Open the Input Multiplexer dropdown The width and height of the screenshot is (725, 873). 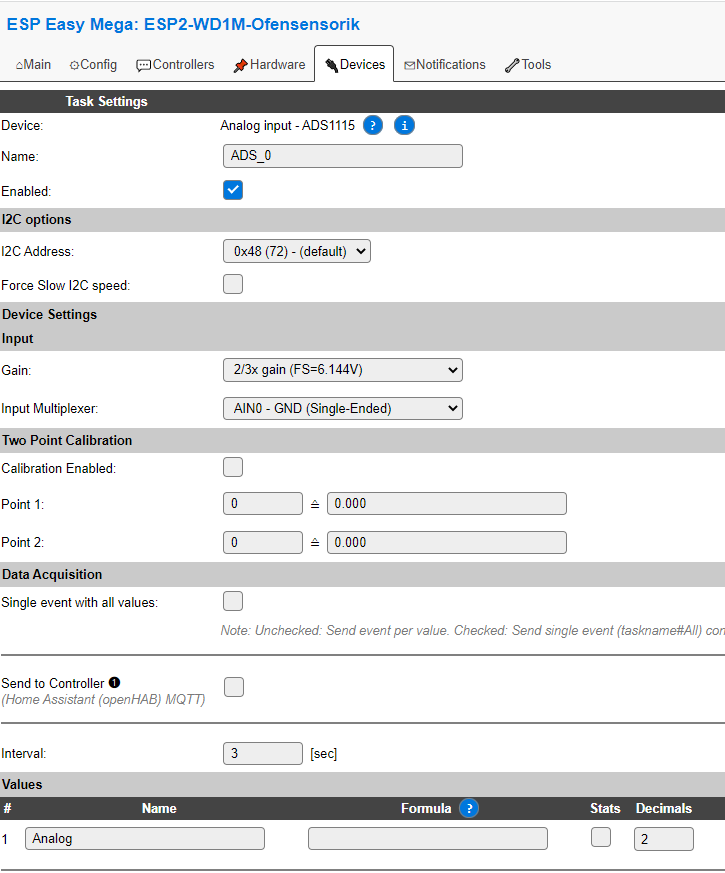tap(343, 408)
